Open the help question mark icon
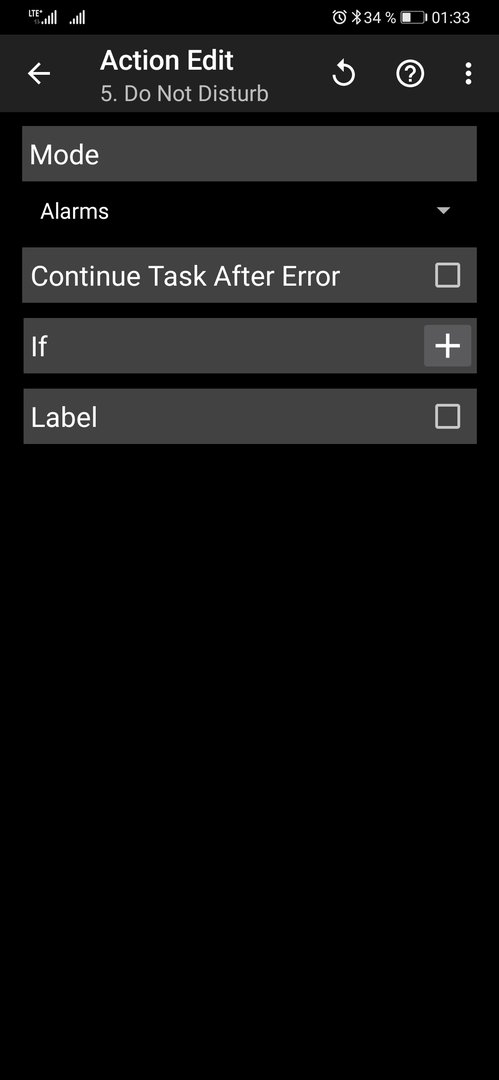The height and width of the screenshot is (1080, 499). [410, 74]
